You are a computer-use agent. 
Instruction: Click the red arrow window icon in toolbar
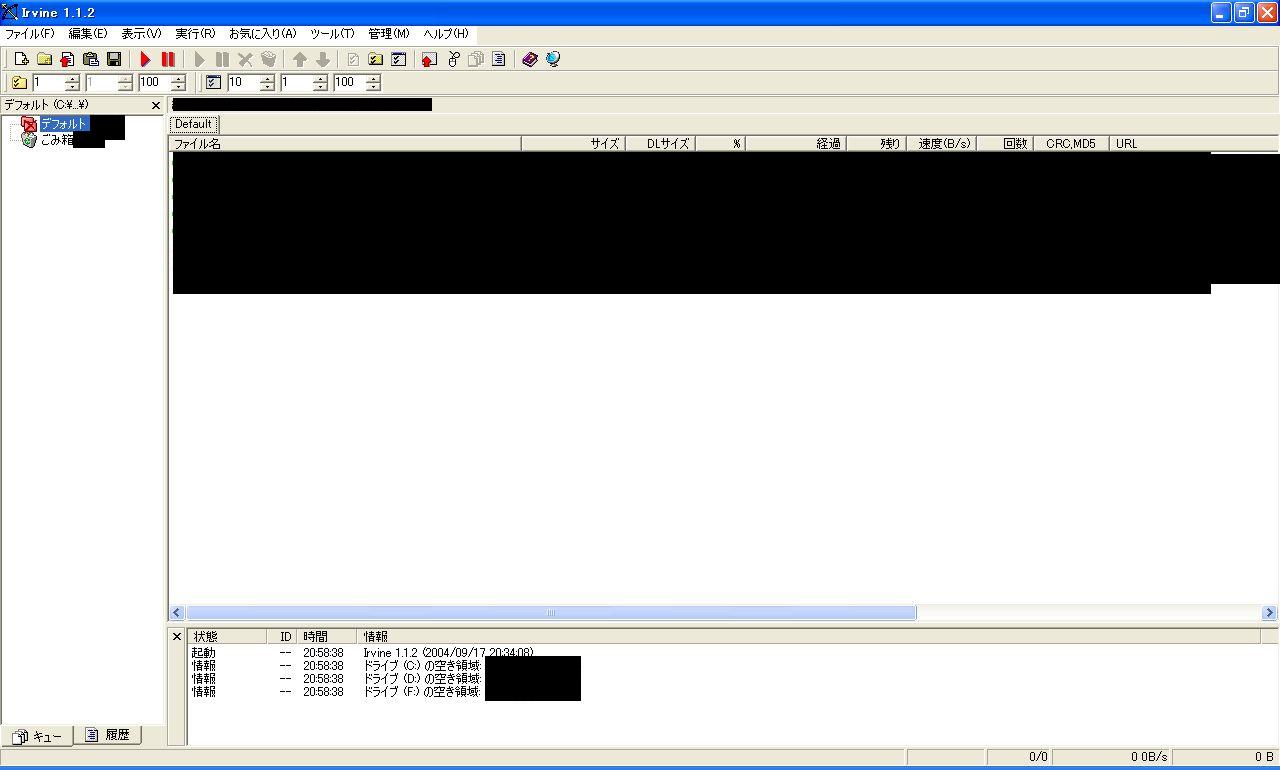click(x=429, y=60)
